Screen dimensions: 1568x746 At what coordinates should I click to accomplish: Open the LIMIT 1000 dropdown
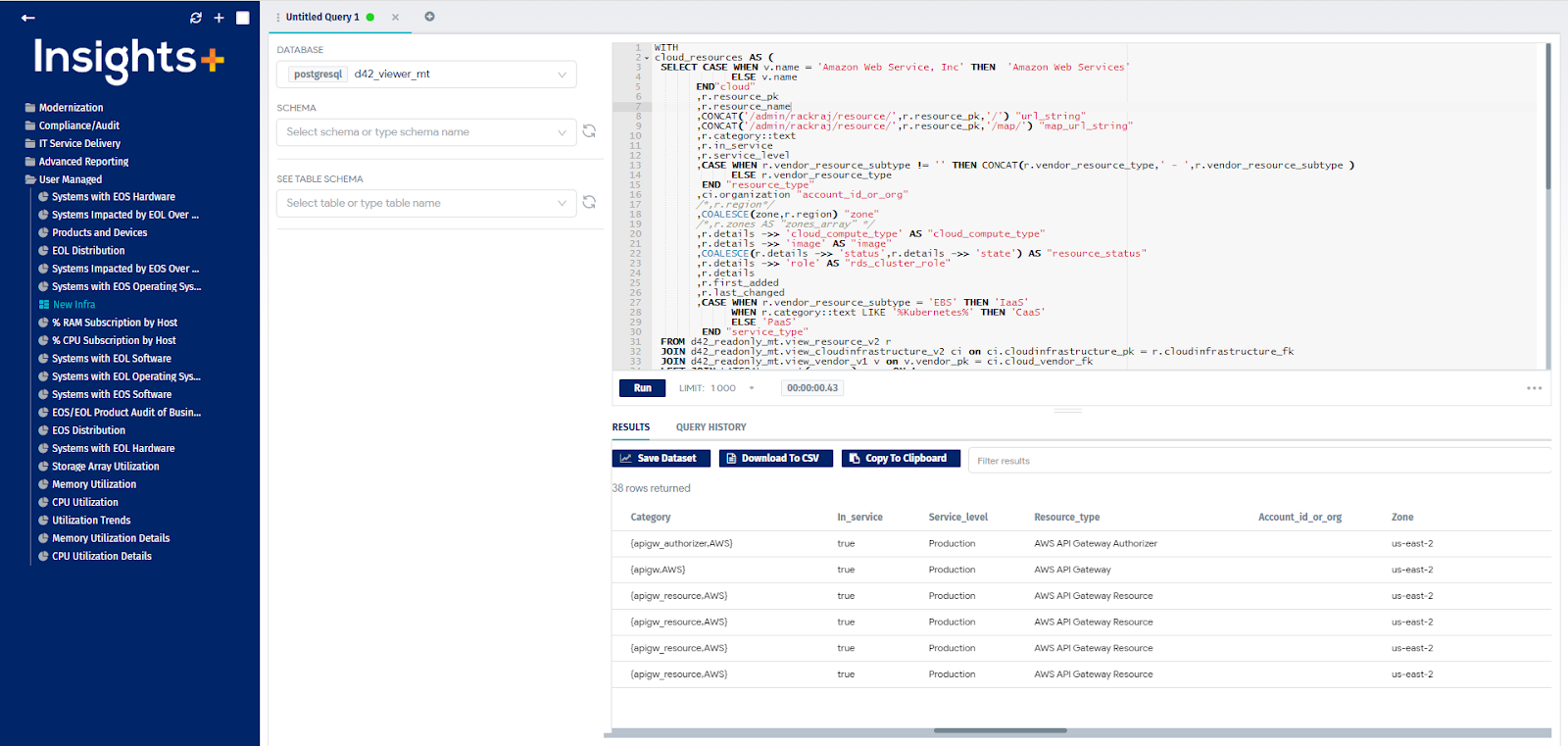752,388
